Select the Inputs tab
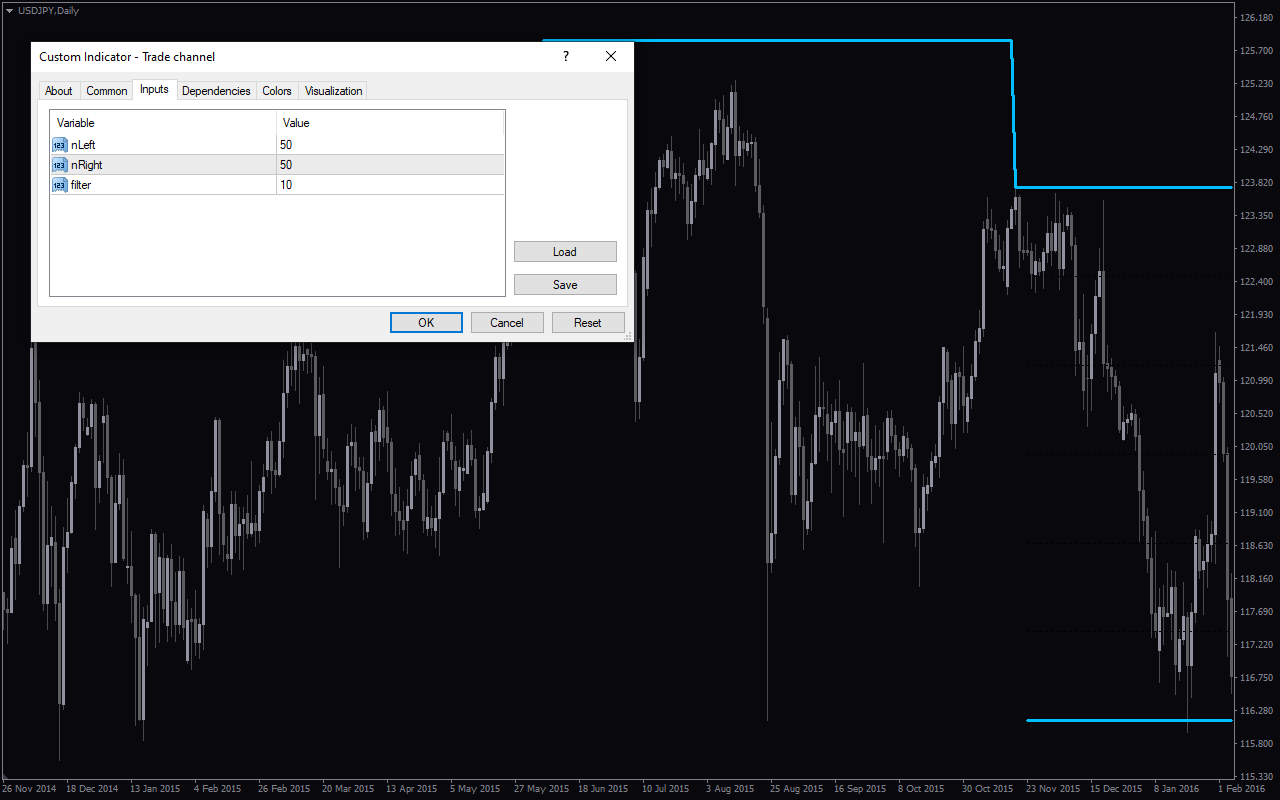 pyautogui.click(x=154, y=90)
